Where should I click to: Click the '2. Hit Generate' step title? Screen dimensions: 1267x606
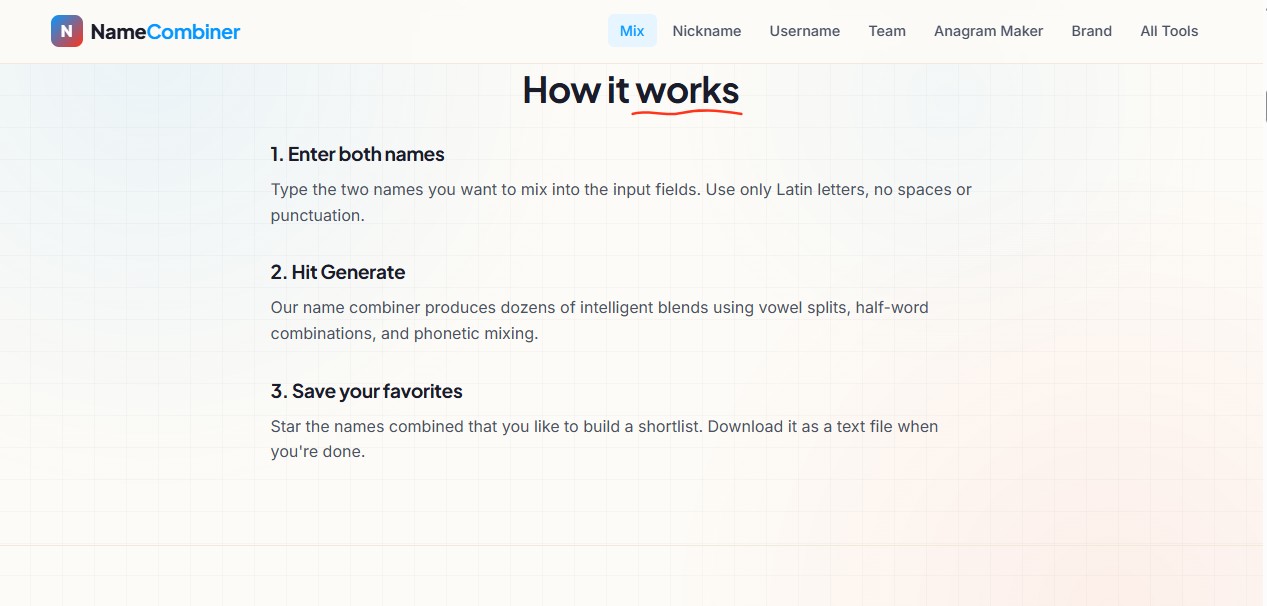pos(338,272)
